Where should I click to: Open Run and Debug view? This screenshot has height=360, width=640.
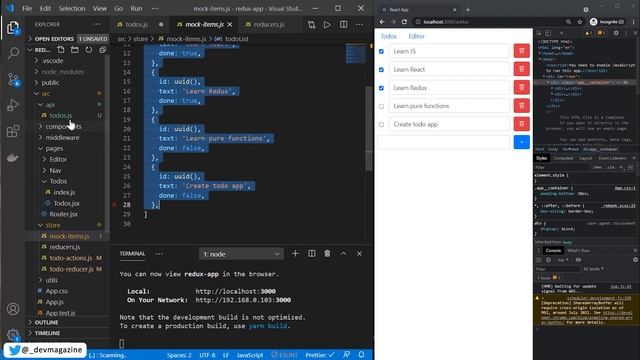[x=13, y=105]
